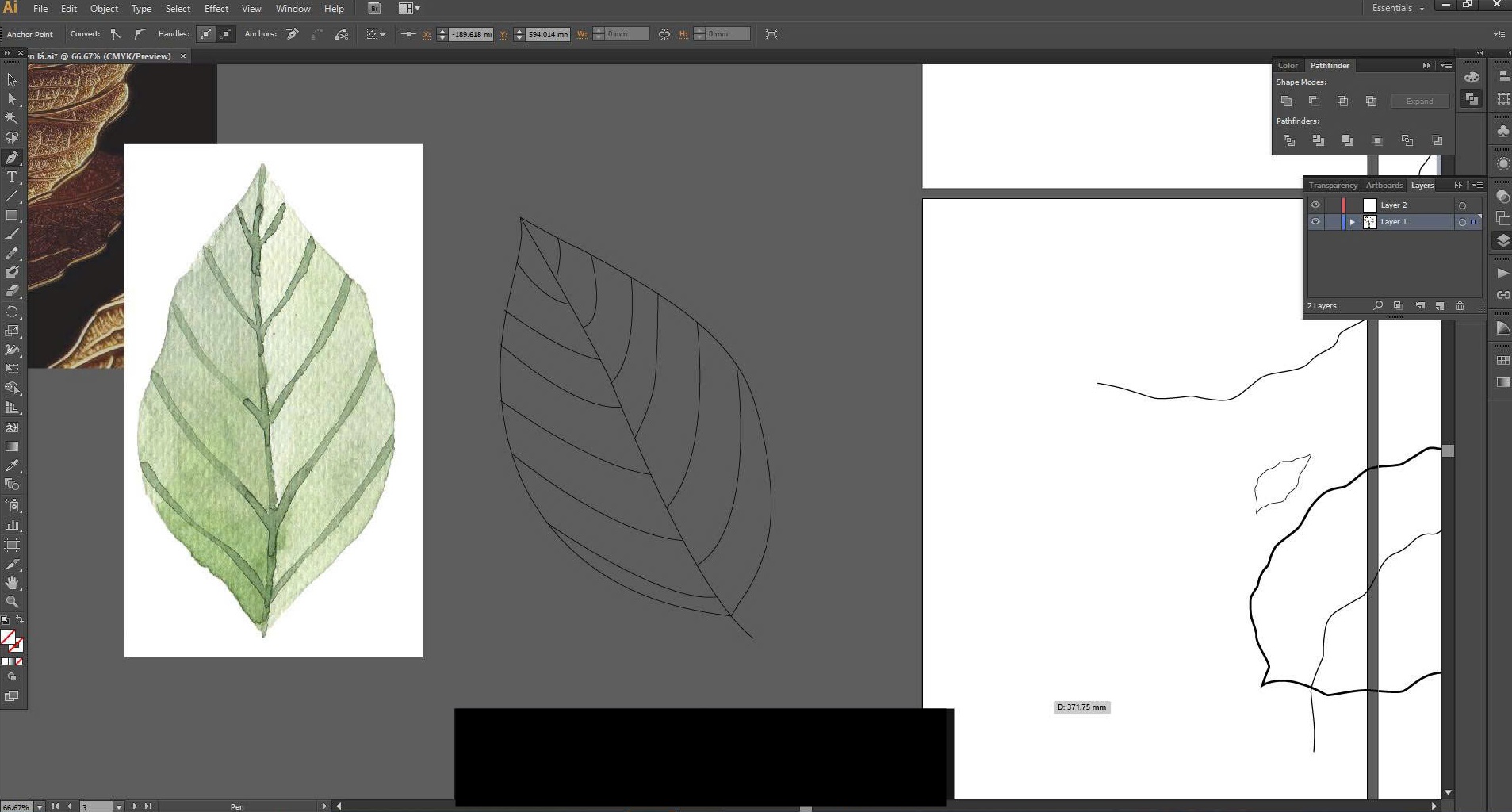
Task: Select the Type tool
Action: tap(12, 177)
